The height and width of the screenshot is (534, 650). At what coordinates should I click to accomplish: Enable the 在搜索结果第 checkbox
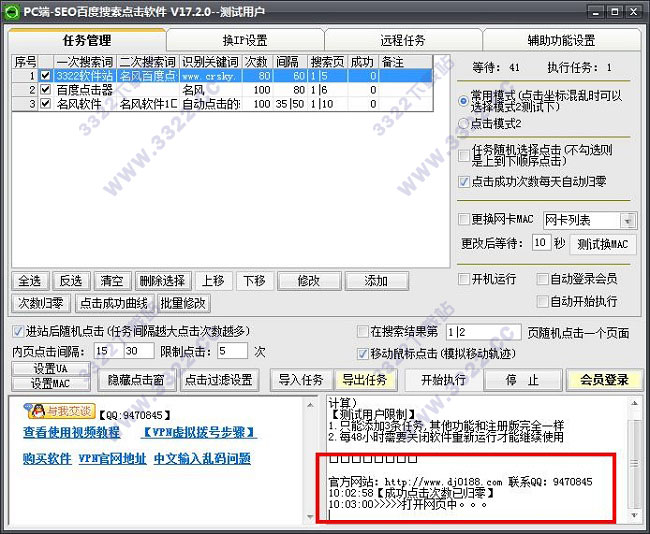click(363, 331)
